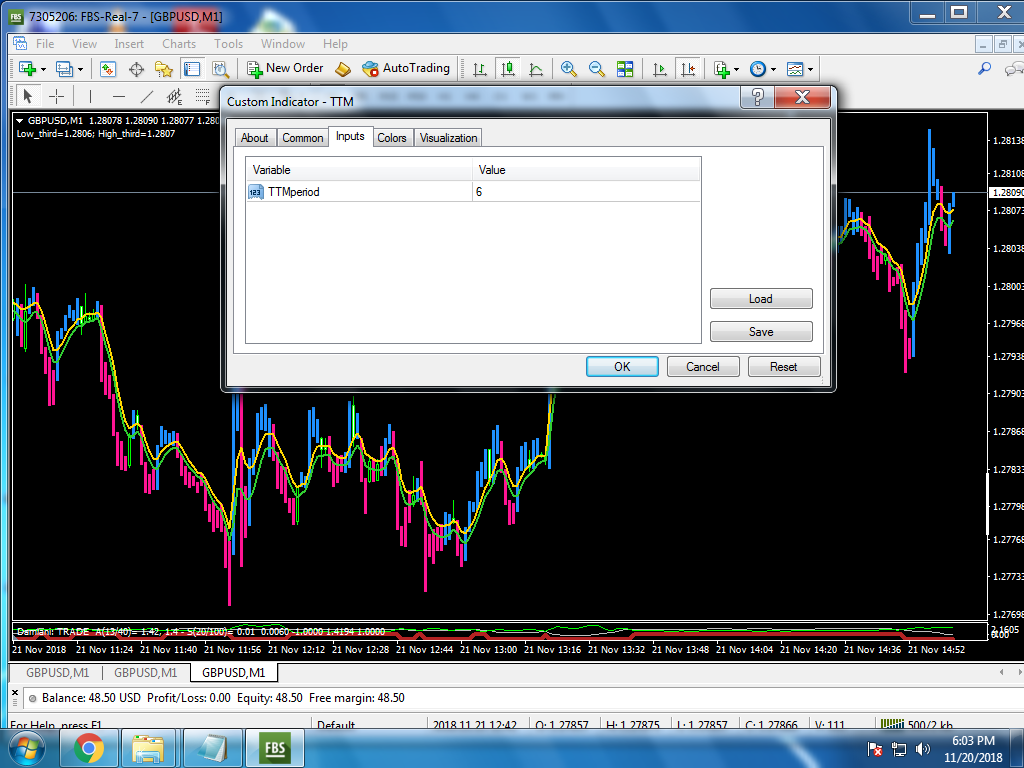Enable Auto Scroll chart icon
This screenshot has width=1024, height=768.
[660, 69]
